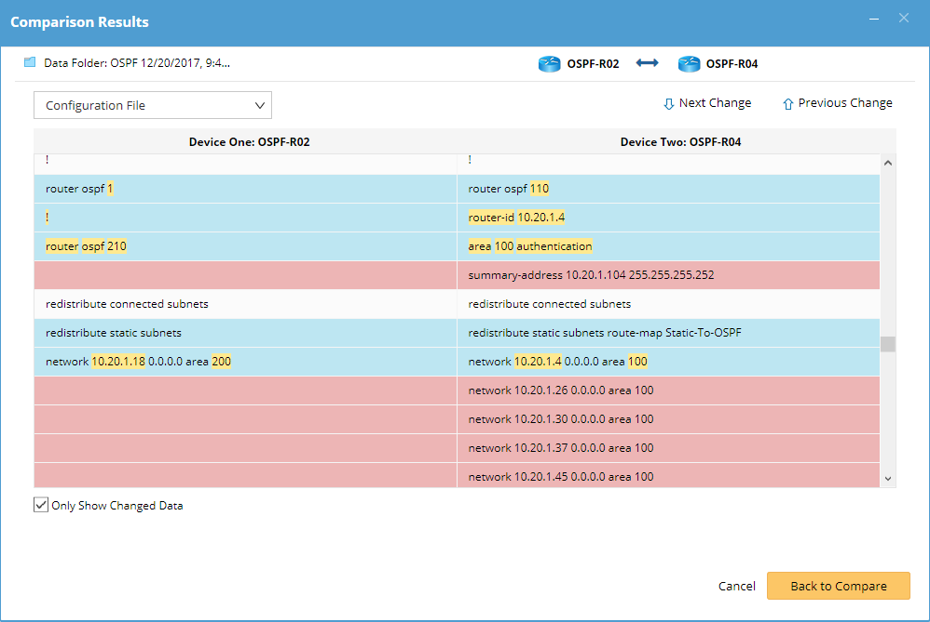Click the OSPF-R04 router device icon
This screenshot has height=622, width=930.
[x=689, y=63]
